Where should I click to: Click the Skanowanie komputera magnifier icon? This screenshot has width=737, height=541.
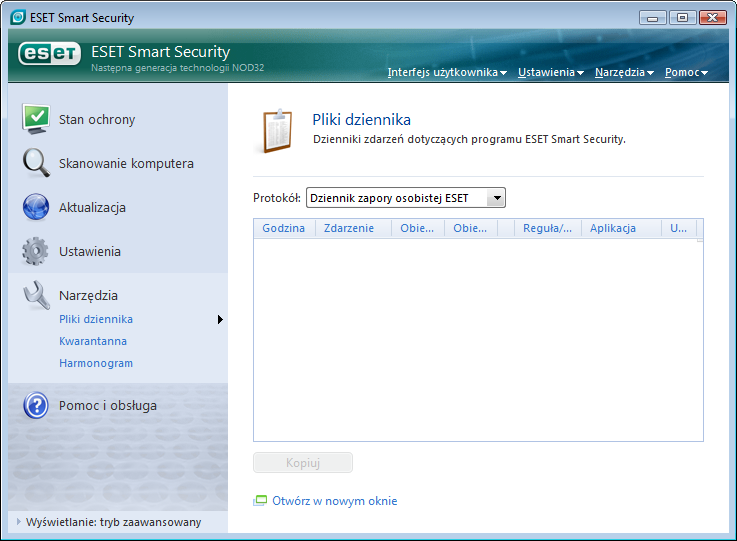(36, 163)
